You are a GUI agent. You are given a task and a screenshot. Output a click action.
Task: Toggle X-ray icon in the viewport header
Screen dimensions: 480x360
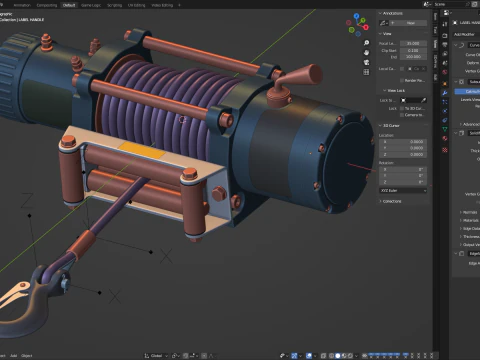(323, 356)
